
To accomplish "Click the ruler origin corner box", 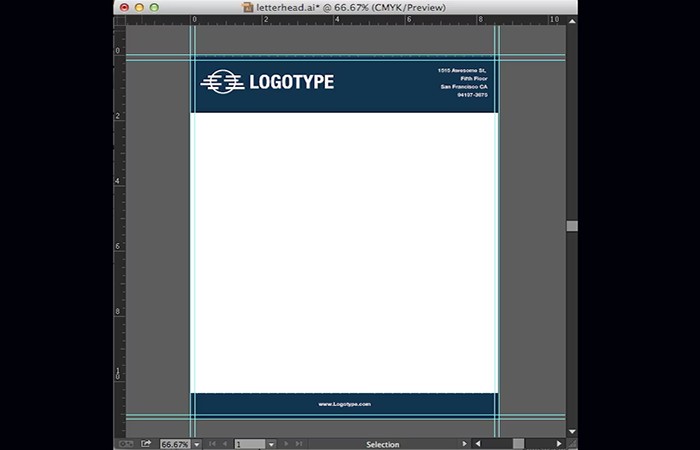I will point(120,21).
